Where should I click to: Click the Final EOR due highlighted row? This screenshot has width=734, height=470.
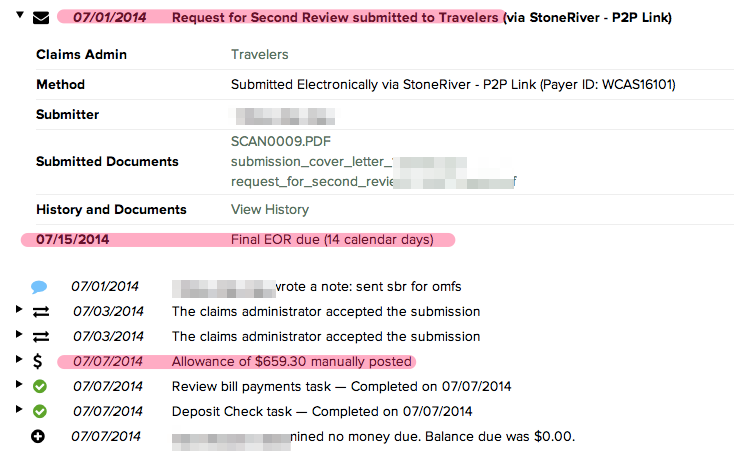[x=238, y=240]
